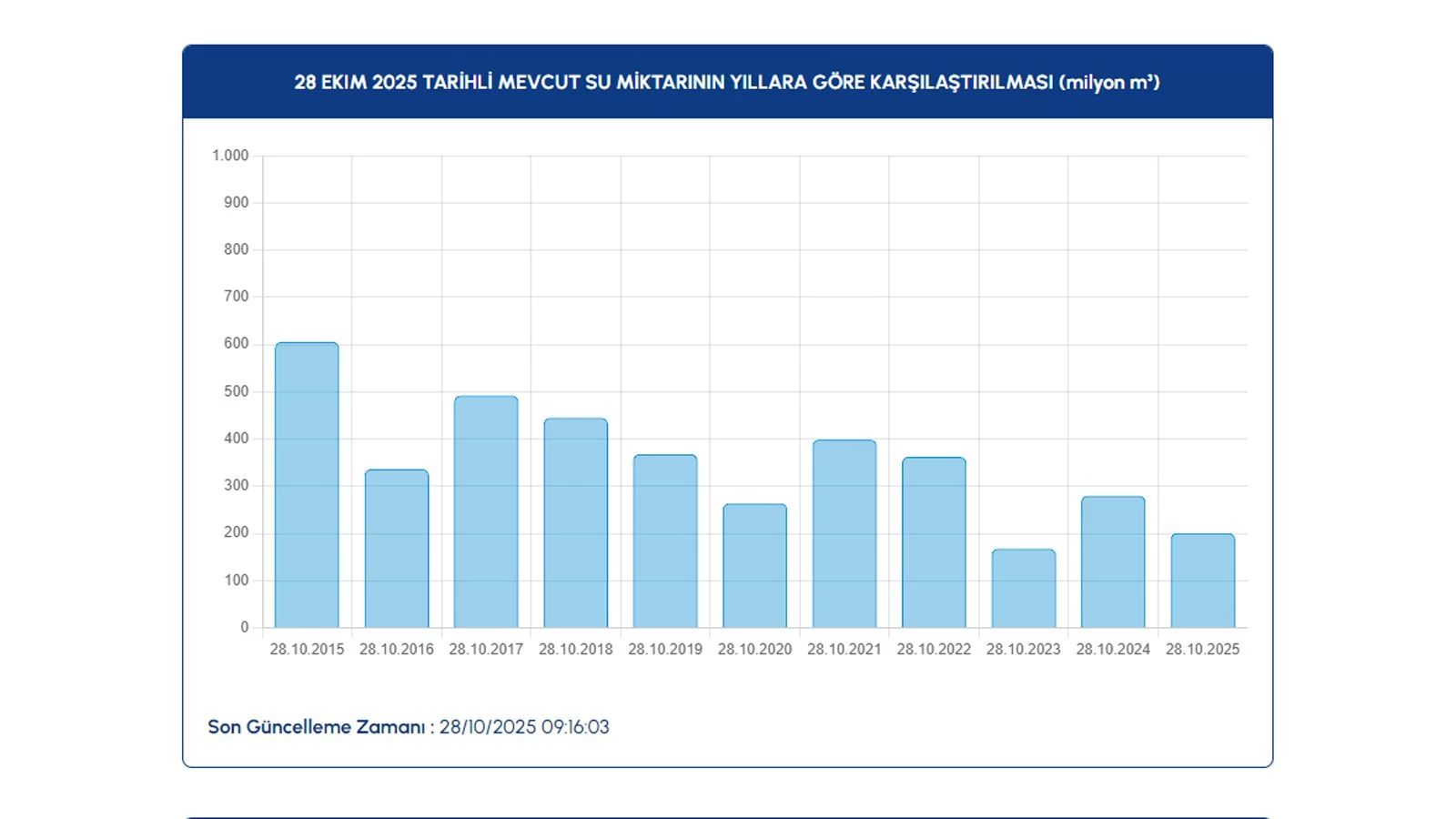Click the 1.000 y-axis label
This screenshot has height=819, width=1456.
tap(230, 156)
